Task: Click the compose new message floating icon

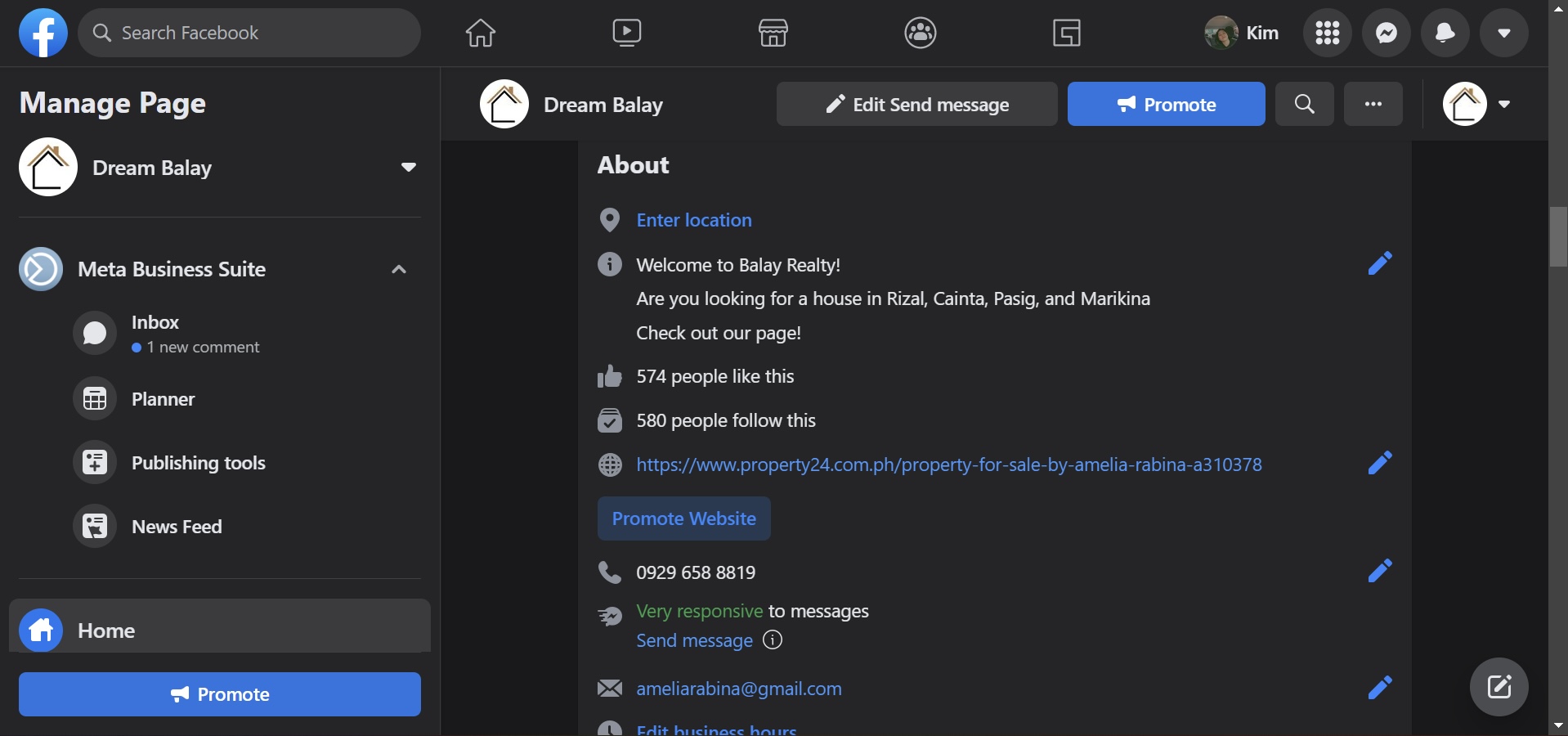Action: click(1499, 687)
